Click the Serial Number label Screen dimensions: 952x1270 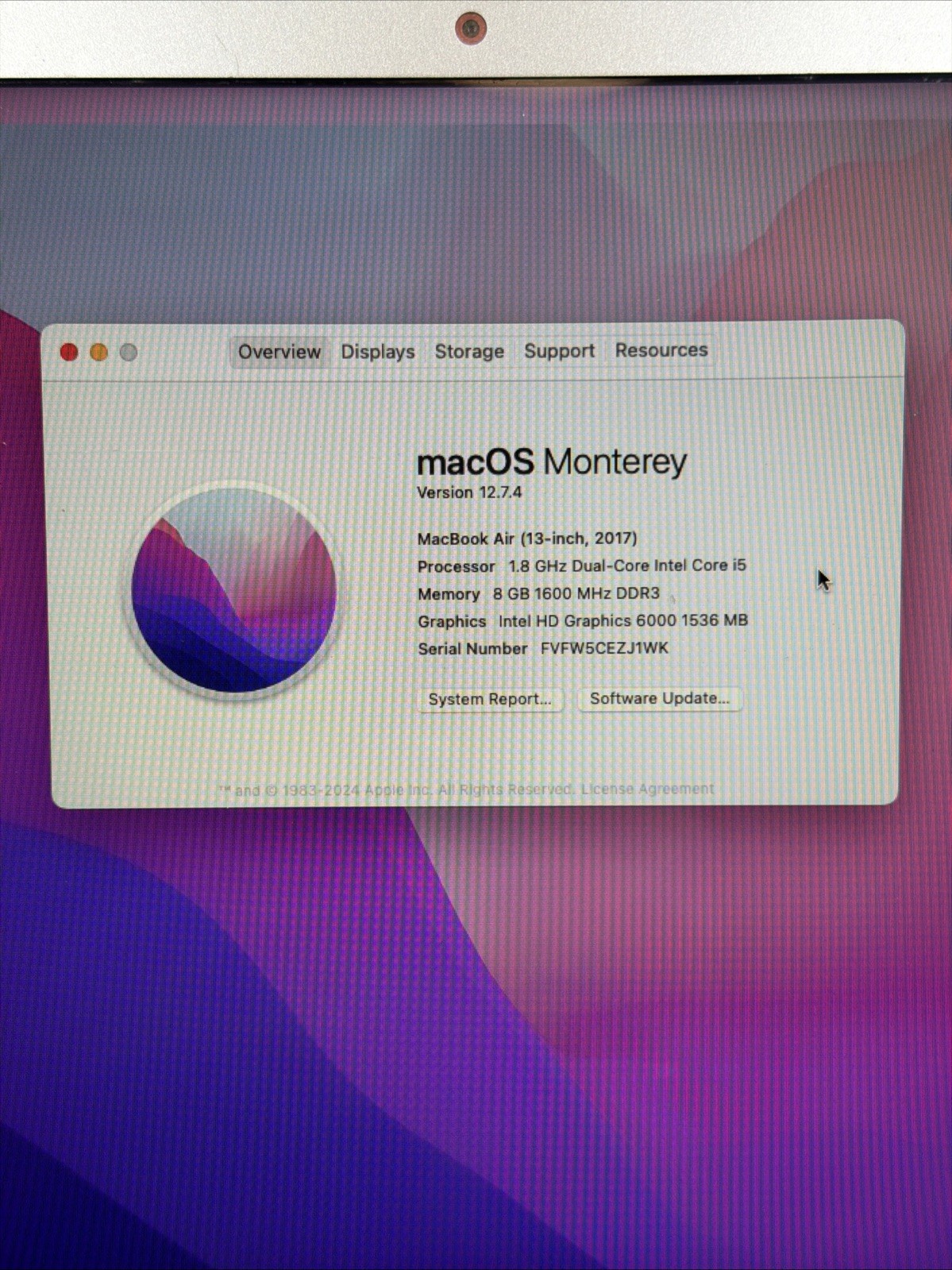(472, 649)
